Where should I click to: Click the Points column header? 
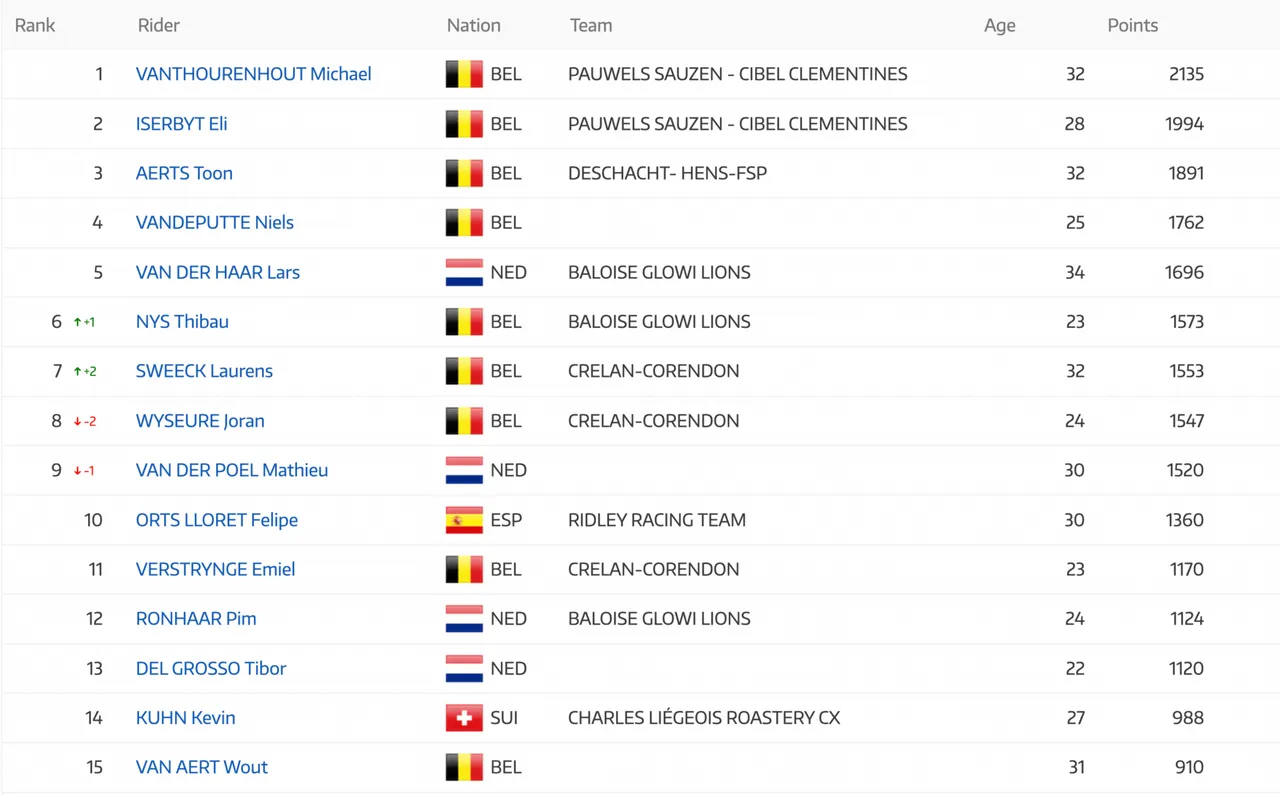1133,26
